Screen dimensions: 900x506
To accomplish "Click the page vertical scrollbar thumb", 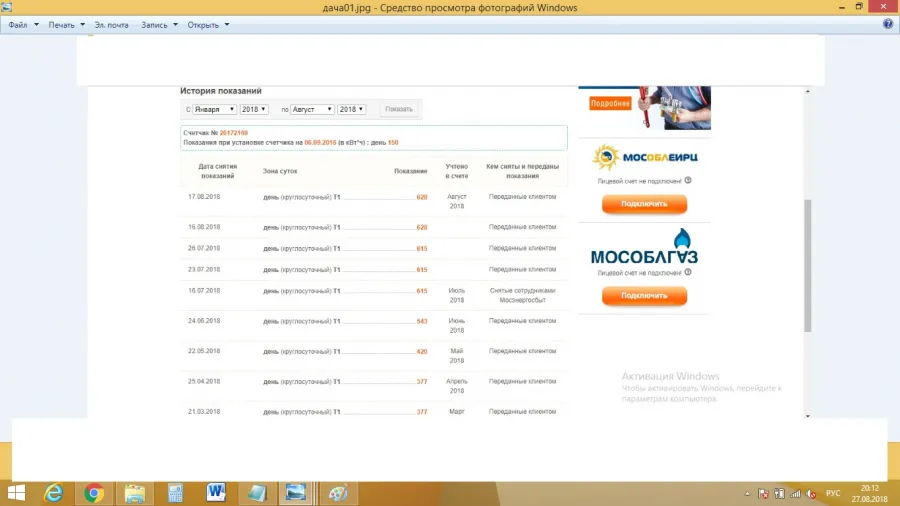I will pos(808,266).
